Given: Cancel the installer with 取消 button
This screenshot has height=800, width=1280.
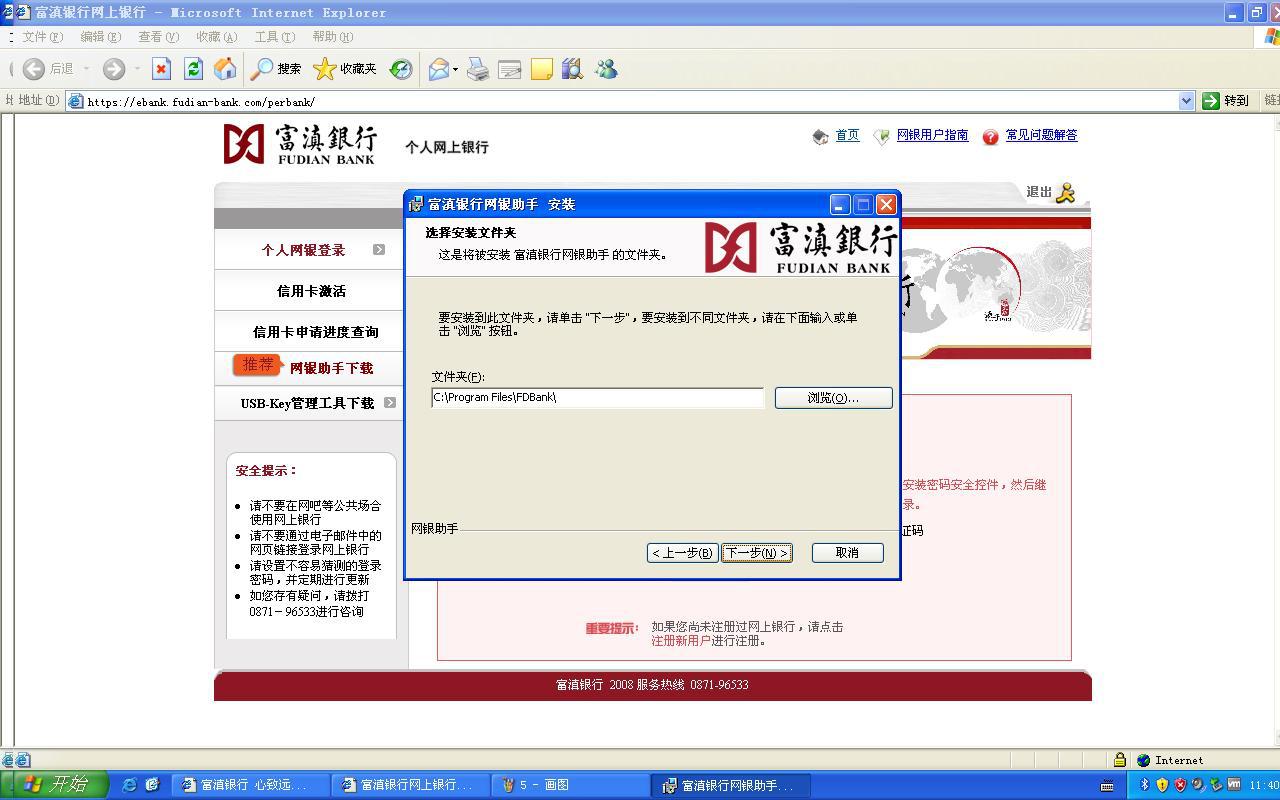Looking at the screenshot, I should point(847,553).
